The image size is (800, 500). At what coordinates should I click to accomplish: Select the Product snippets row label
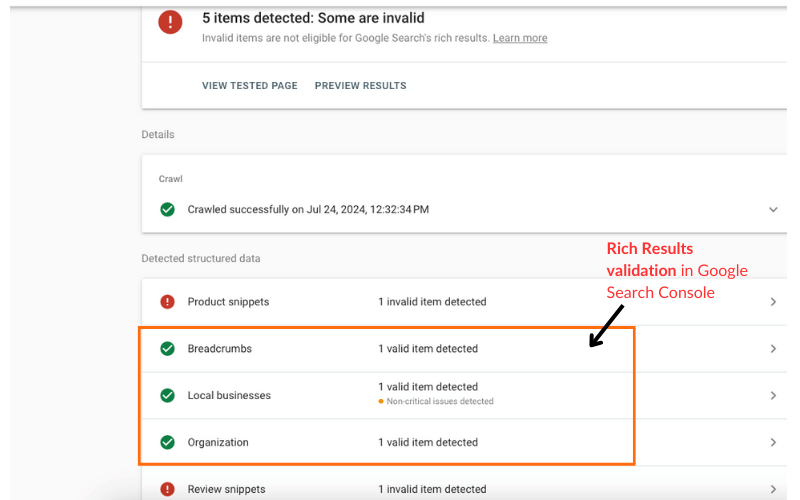pyautogui.click(x=228, y=302)
